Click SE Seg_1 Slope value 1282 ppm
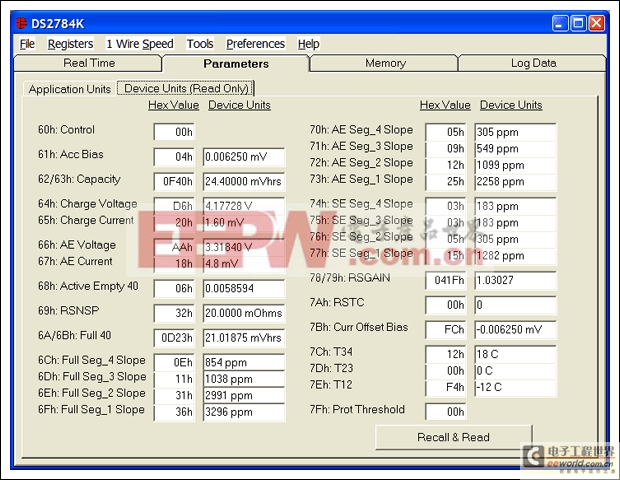 tap(515, 256)
